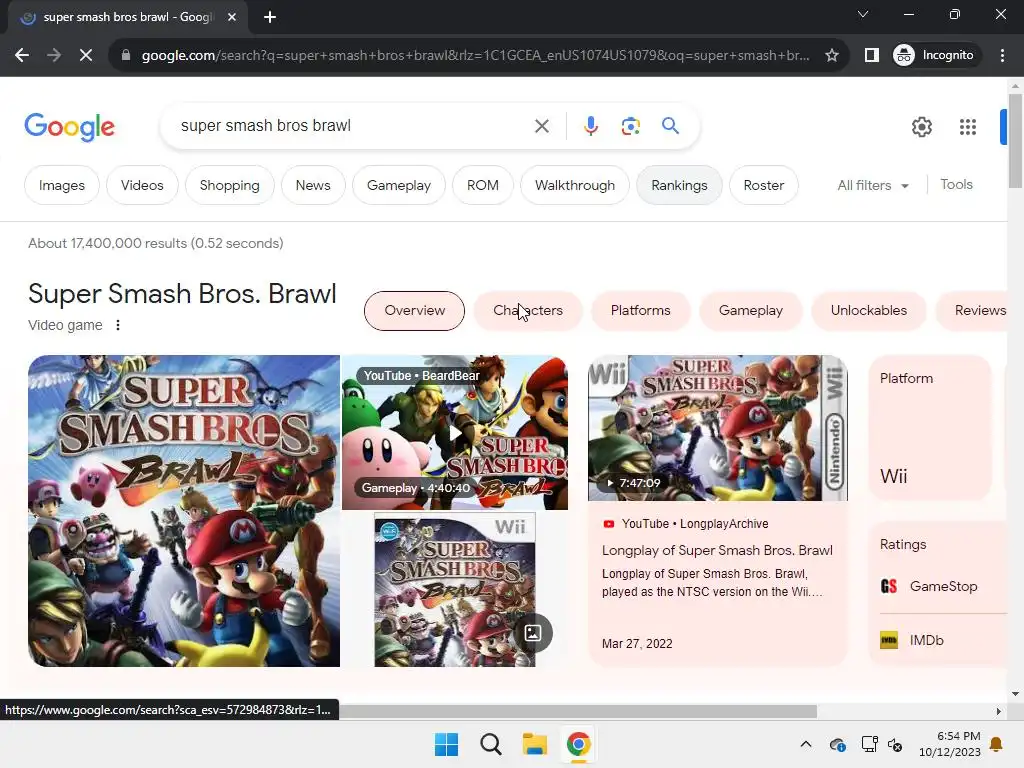Play the 7:47:09 longplay video thumbnail

tap(718, 428)
